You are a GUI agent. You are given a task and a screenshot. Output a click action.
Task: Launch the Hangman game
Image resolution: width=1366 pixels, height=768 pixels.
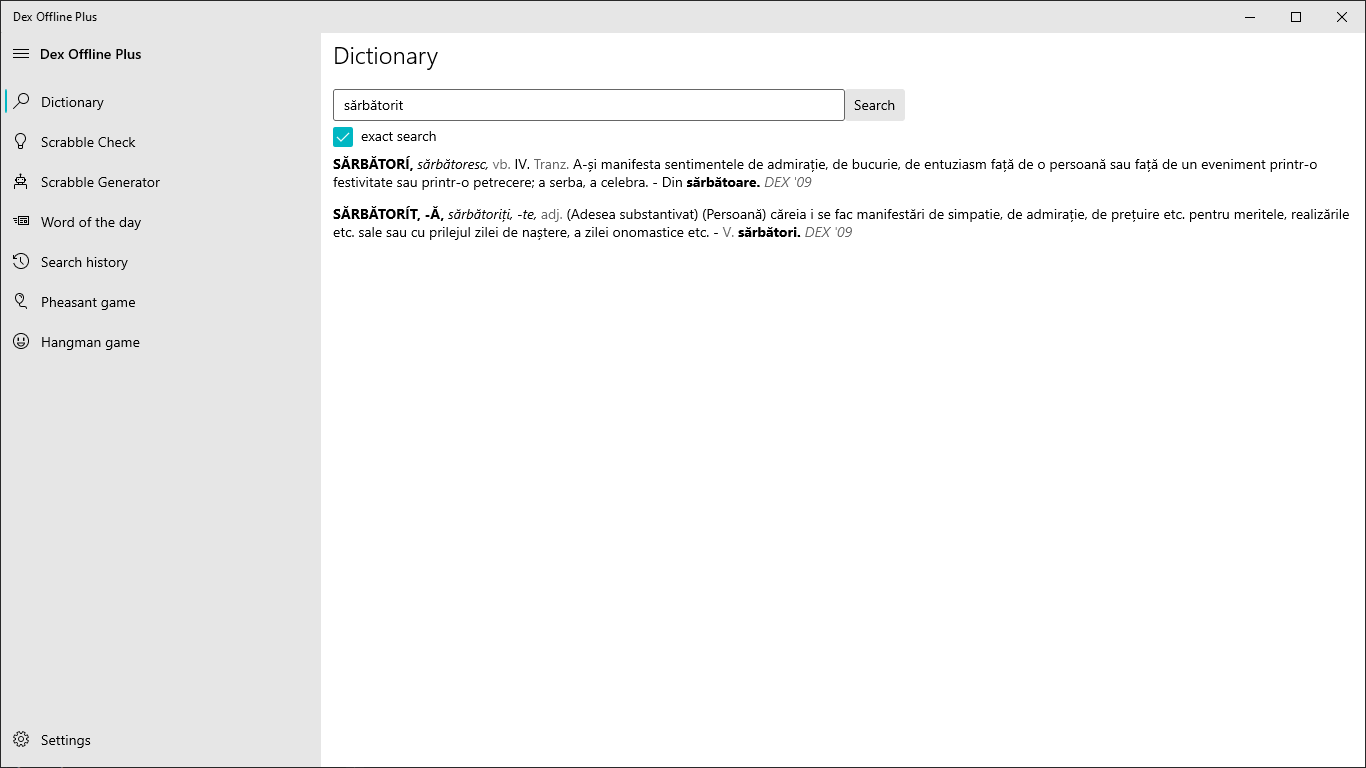click(x=160, y=342)
